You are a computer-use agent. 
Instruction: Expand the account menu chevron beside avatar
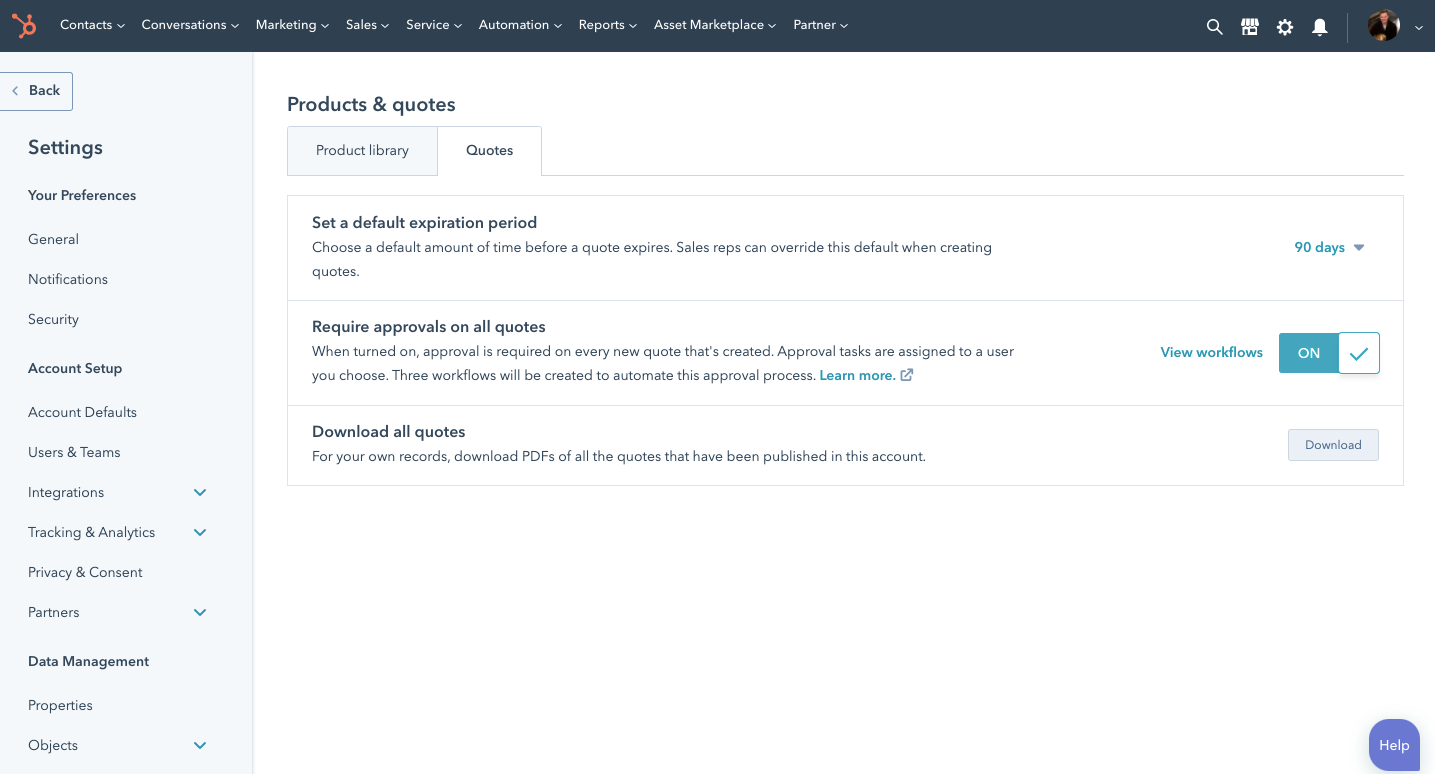[x=1419, y=28]
